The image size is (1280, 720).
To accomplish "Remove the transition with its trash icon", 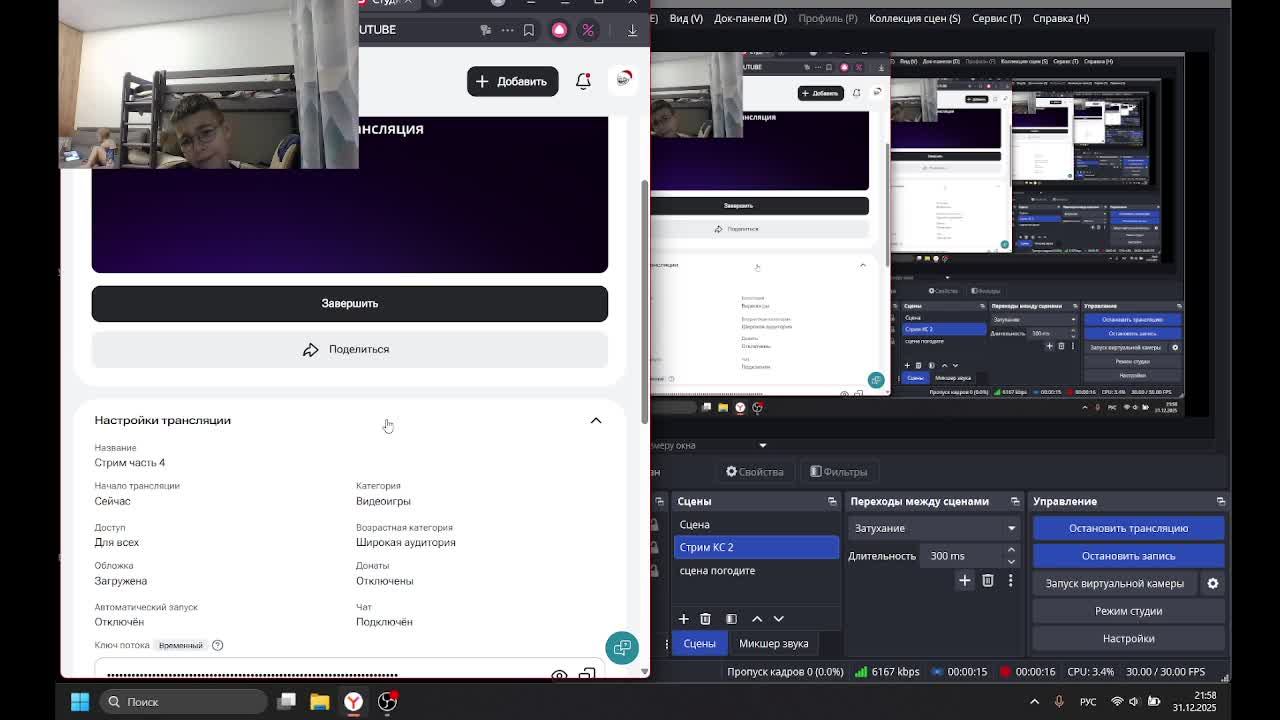I will point(987,581).
